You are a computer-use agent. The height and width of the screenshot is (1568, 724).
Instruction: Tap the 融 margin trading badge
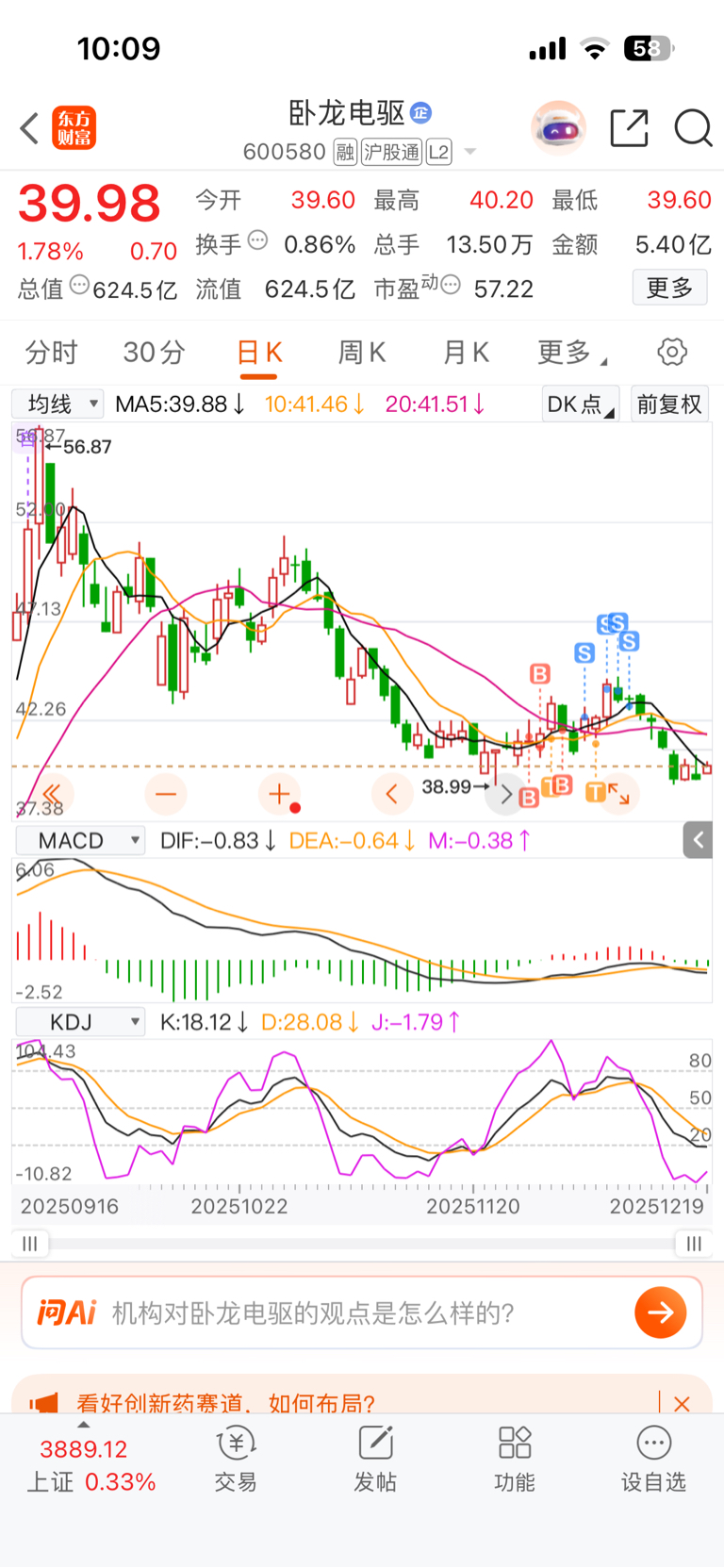(345, 152)
